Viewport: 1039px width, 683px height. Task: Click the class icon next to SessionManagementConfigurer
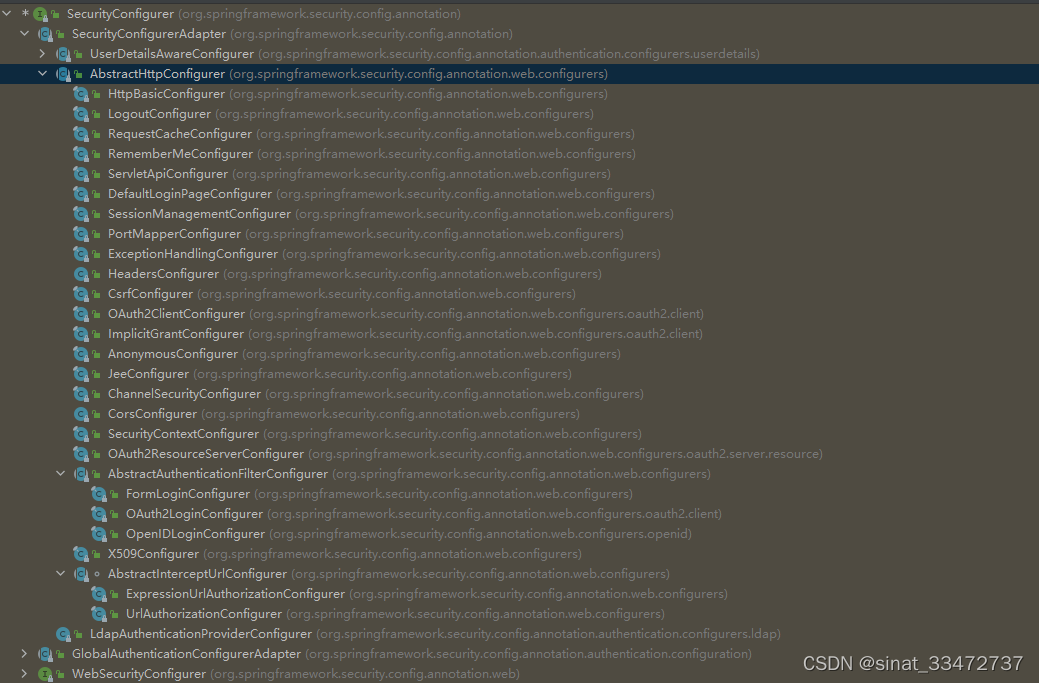tap(80, 213)
